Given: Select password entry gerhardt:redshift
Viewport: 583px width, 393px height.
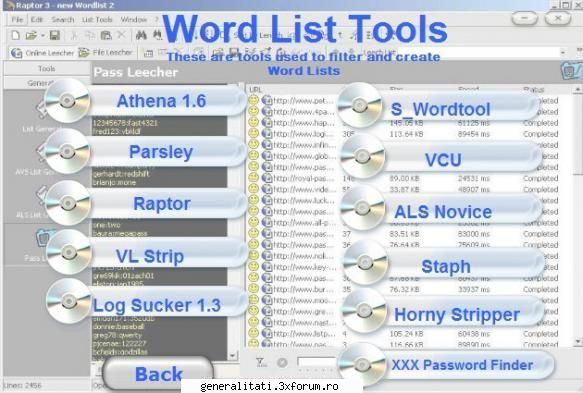Looking at the screenshot, I should point(121,174).
